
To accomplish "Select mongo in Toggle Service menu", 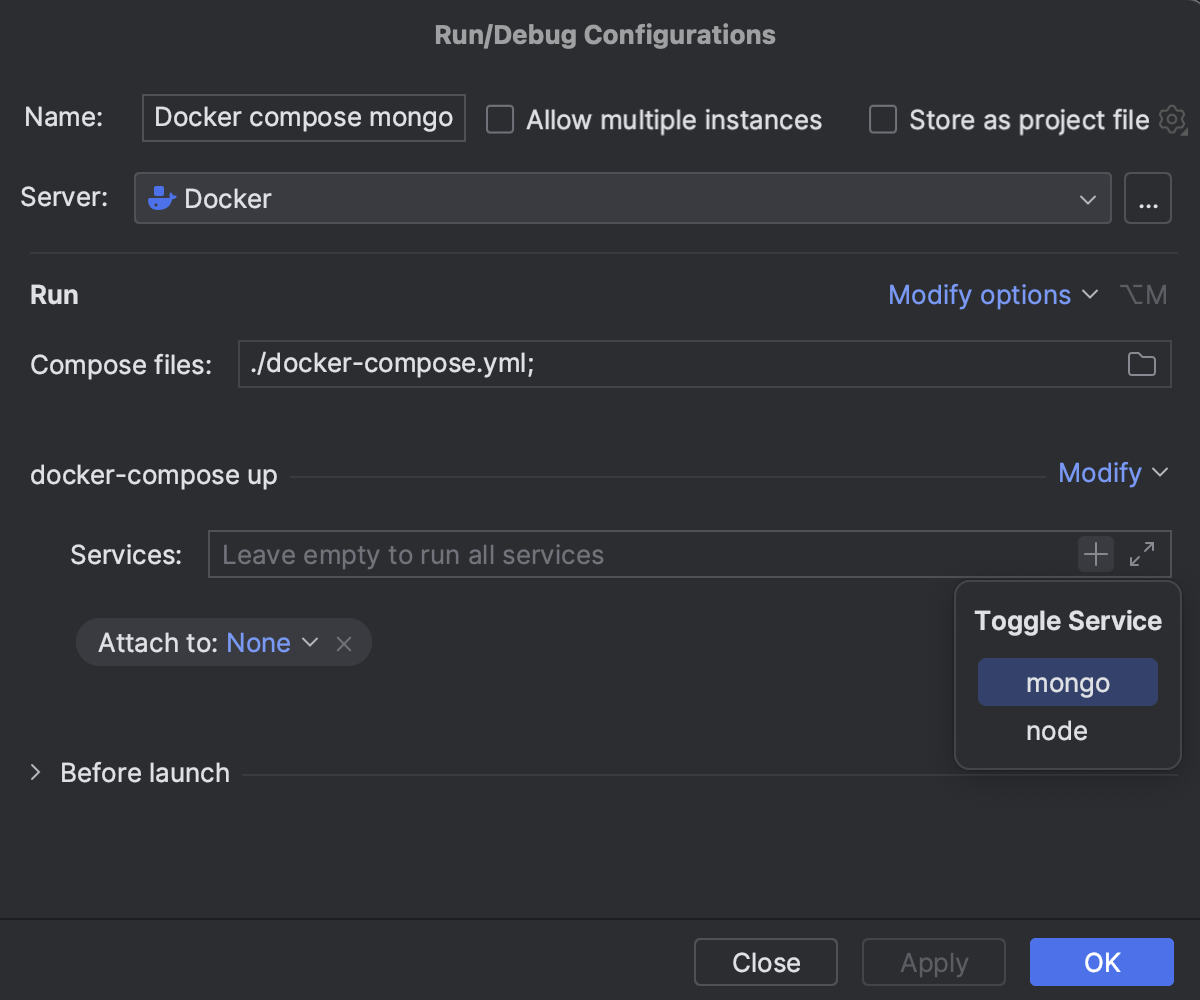I will coord(1067,683).
